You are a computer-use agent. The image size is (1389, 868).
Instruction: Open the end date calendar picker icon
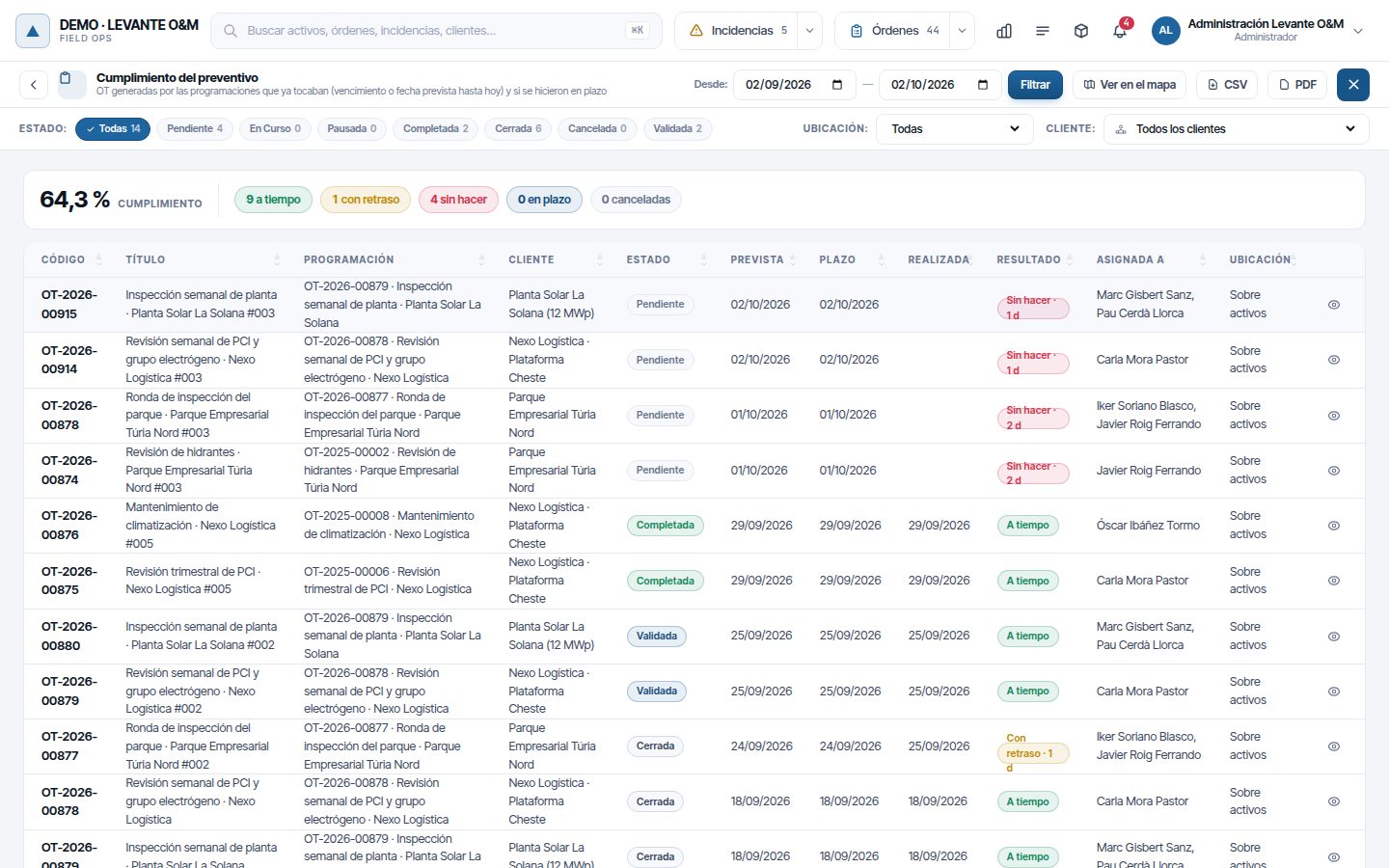click(983, 85)
